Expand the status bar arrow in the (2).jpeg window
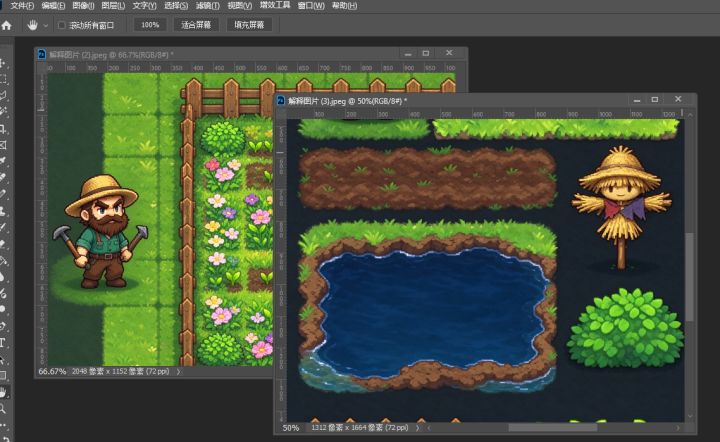The image size is (720, 442). point(179,371)
